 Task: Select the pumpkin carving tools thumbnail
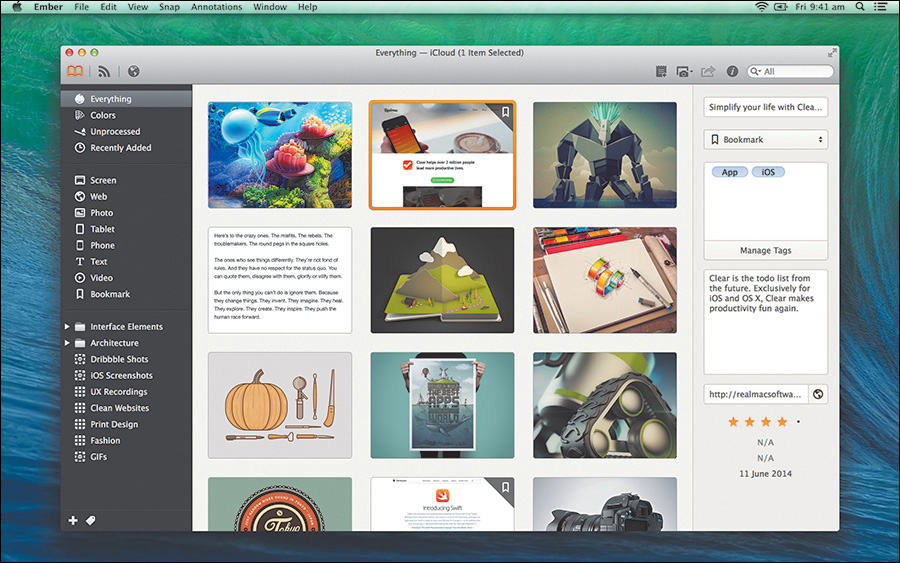coord(280,405)
